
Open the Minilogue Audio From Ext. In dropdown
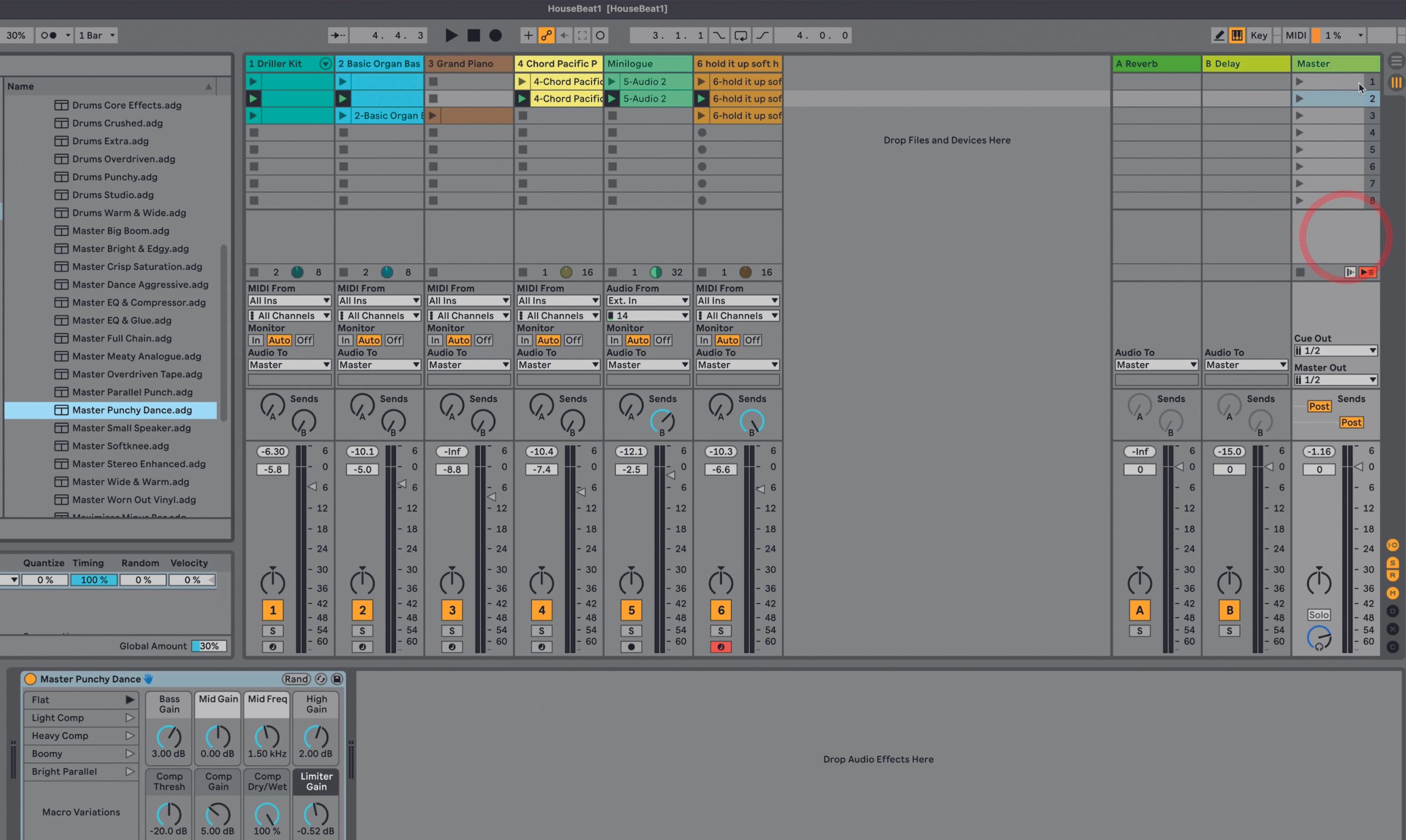pos(648,300)
